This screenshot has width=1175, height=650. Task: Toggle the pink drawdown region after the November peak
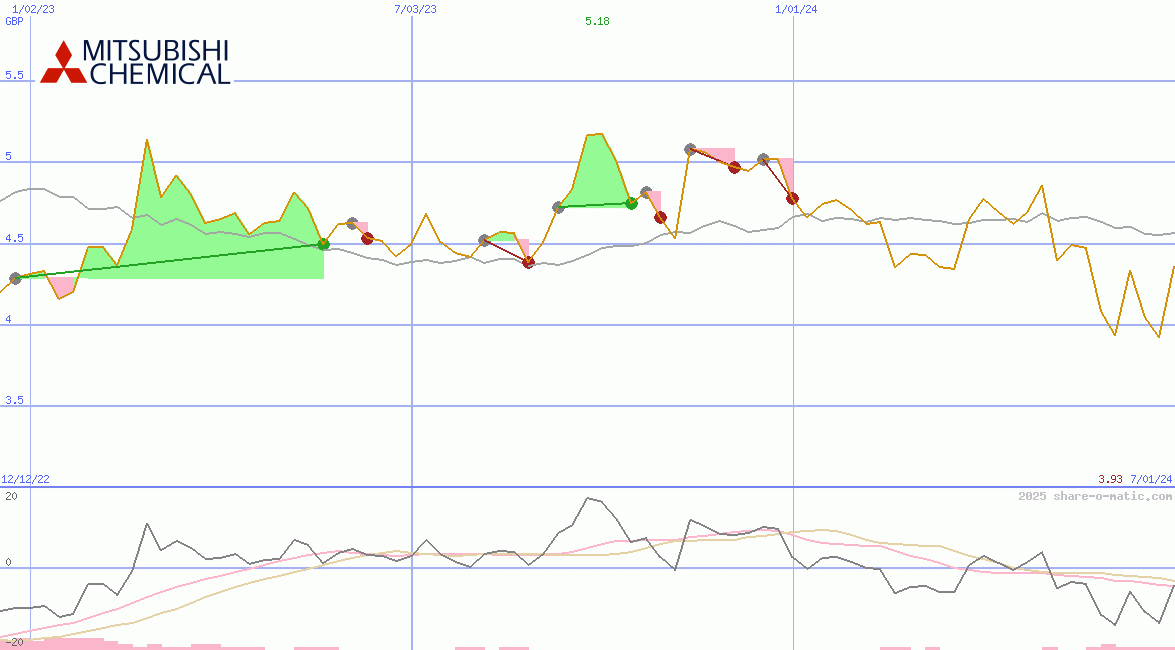785,172
